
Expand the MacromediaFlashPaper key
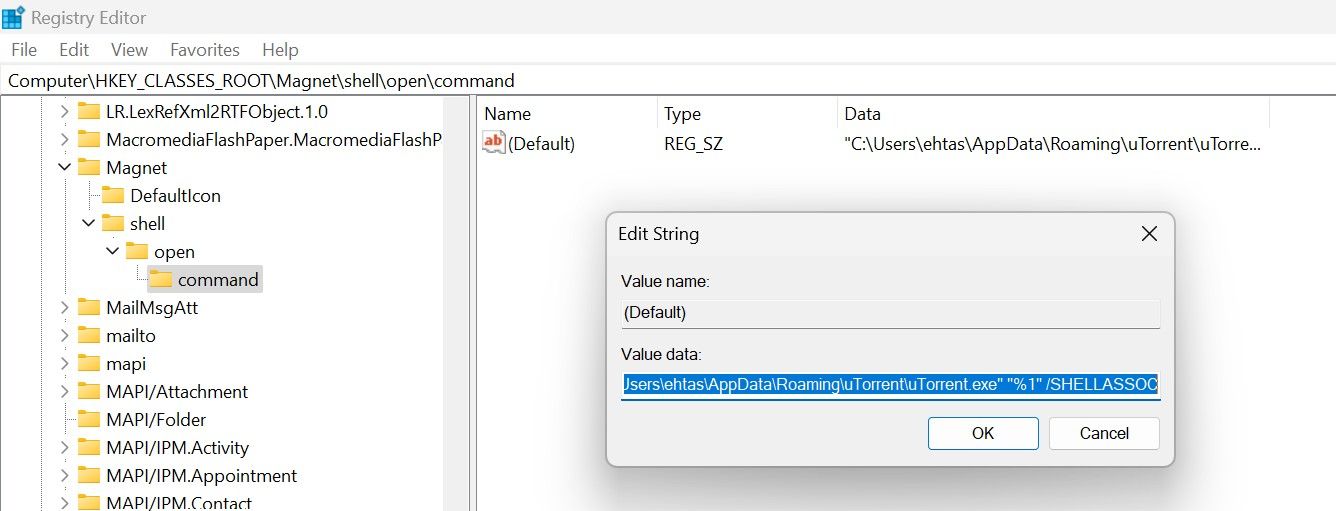point(65,139)
